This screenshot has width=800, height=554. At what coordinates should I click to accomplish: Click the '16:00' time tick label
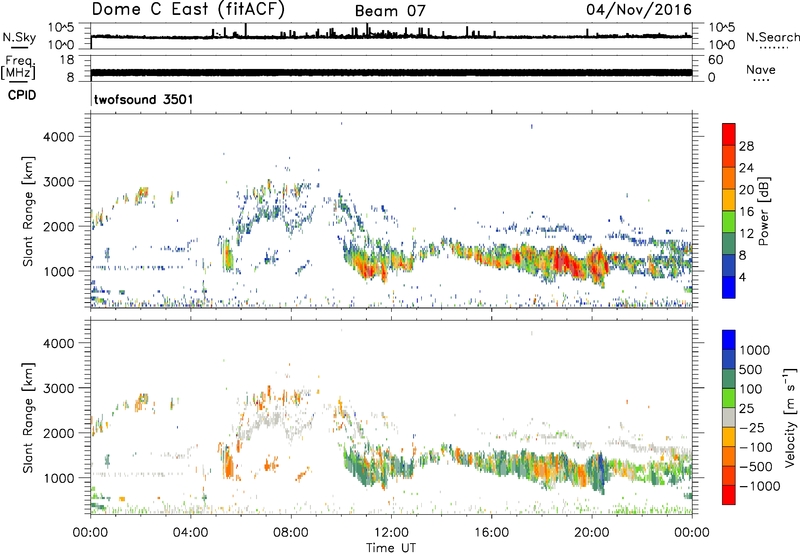[x=491, y=533]
